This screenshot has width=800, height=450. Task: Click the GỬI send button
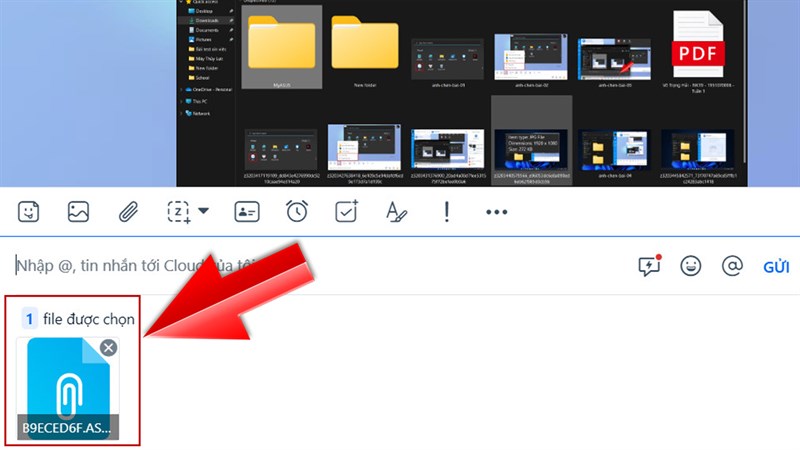(776, 267)
